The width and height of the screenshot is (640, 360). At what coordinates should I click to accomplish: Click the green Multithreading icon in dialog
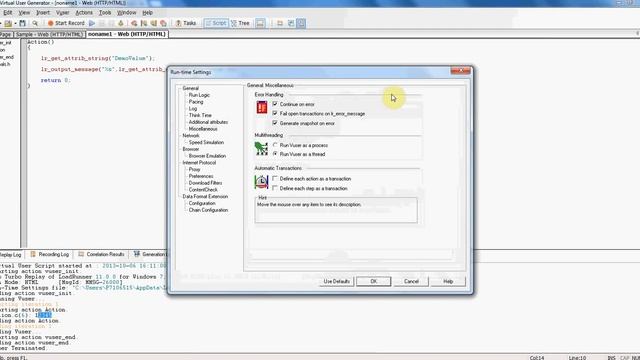click(261, 149)
